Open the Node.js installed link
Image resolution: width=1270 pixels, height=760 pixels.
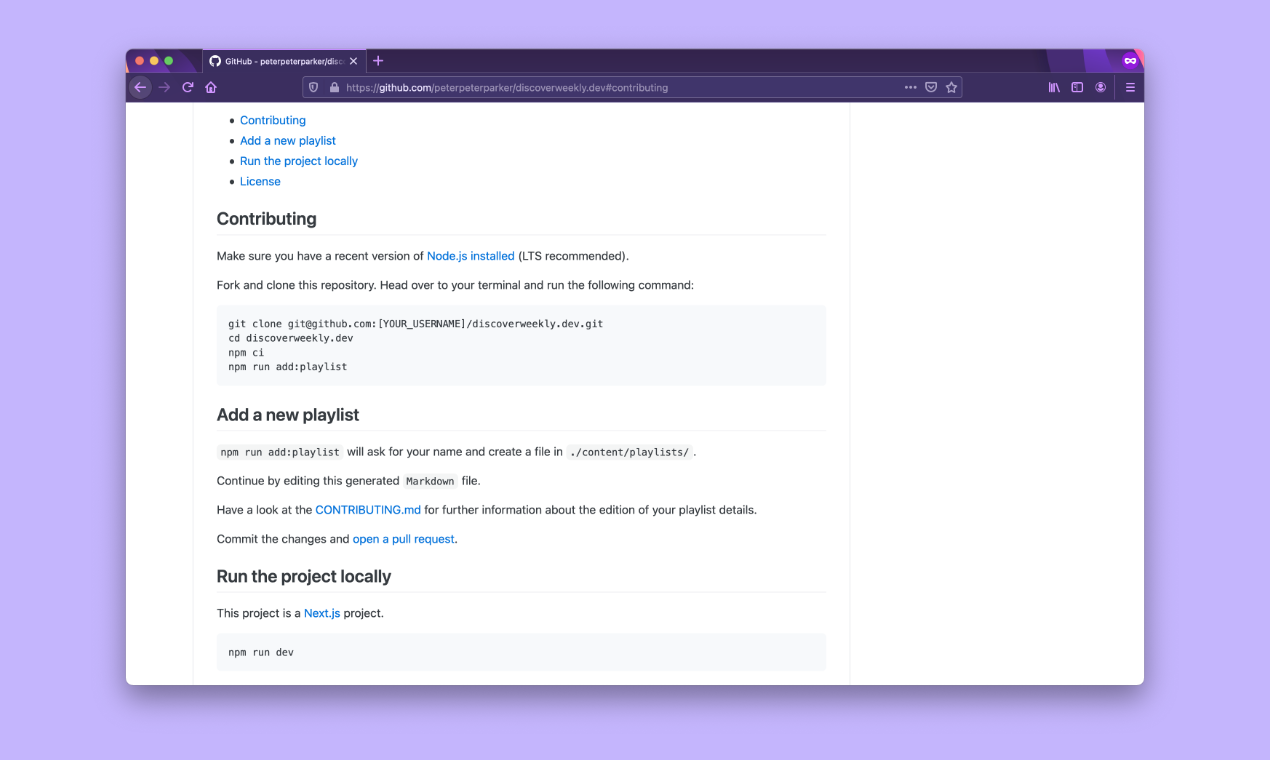pos(470,255)
